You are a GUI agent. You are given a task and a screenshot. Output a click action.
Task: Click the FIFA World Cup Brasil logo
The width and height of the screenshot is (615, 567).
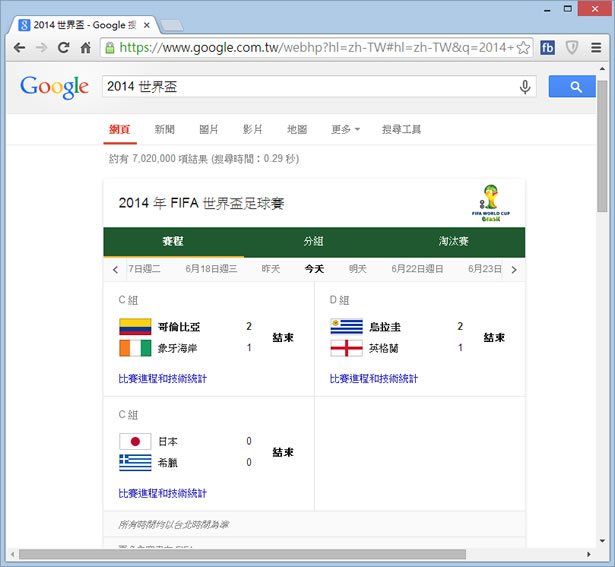tap(491, 203)
